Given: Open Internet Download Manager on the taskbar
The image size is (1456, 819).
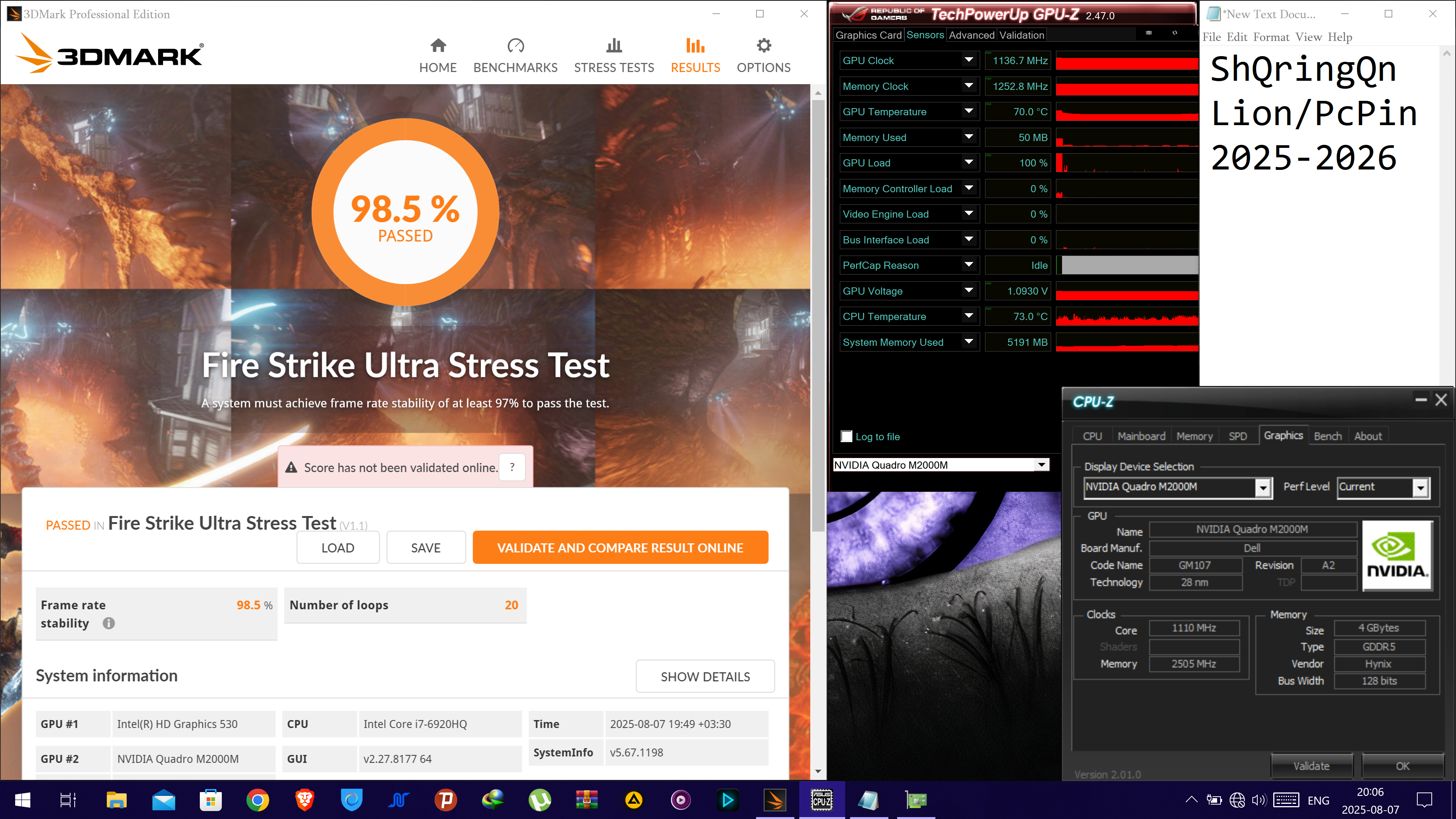Looking at the screenshot, I should pos(493,800).
